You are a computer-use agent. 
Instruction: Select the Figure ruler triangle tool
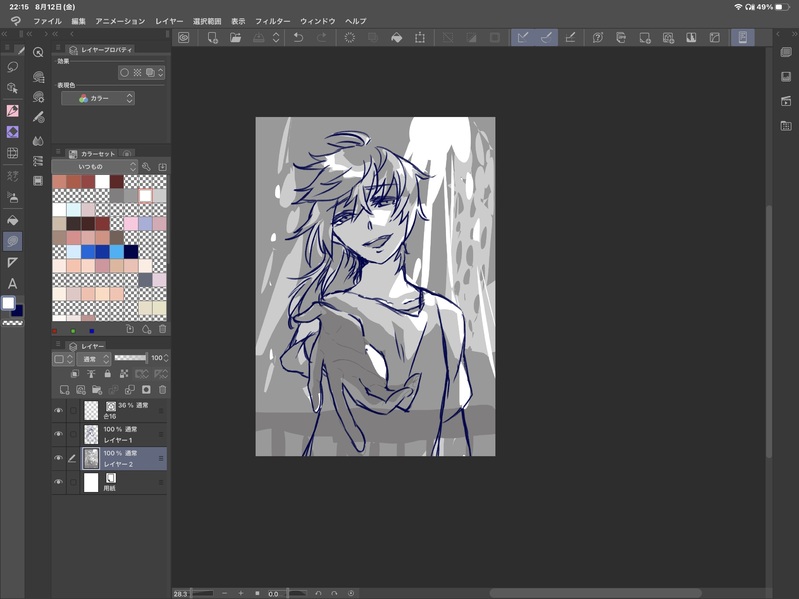[12, 262]
